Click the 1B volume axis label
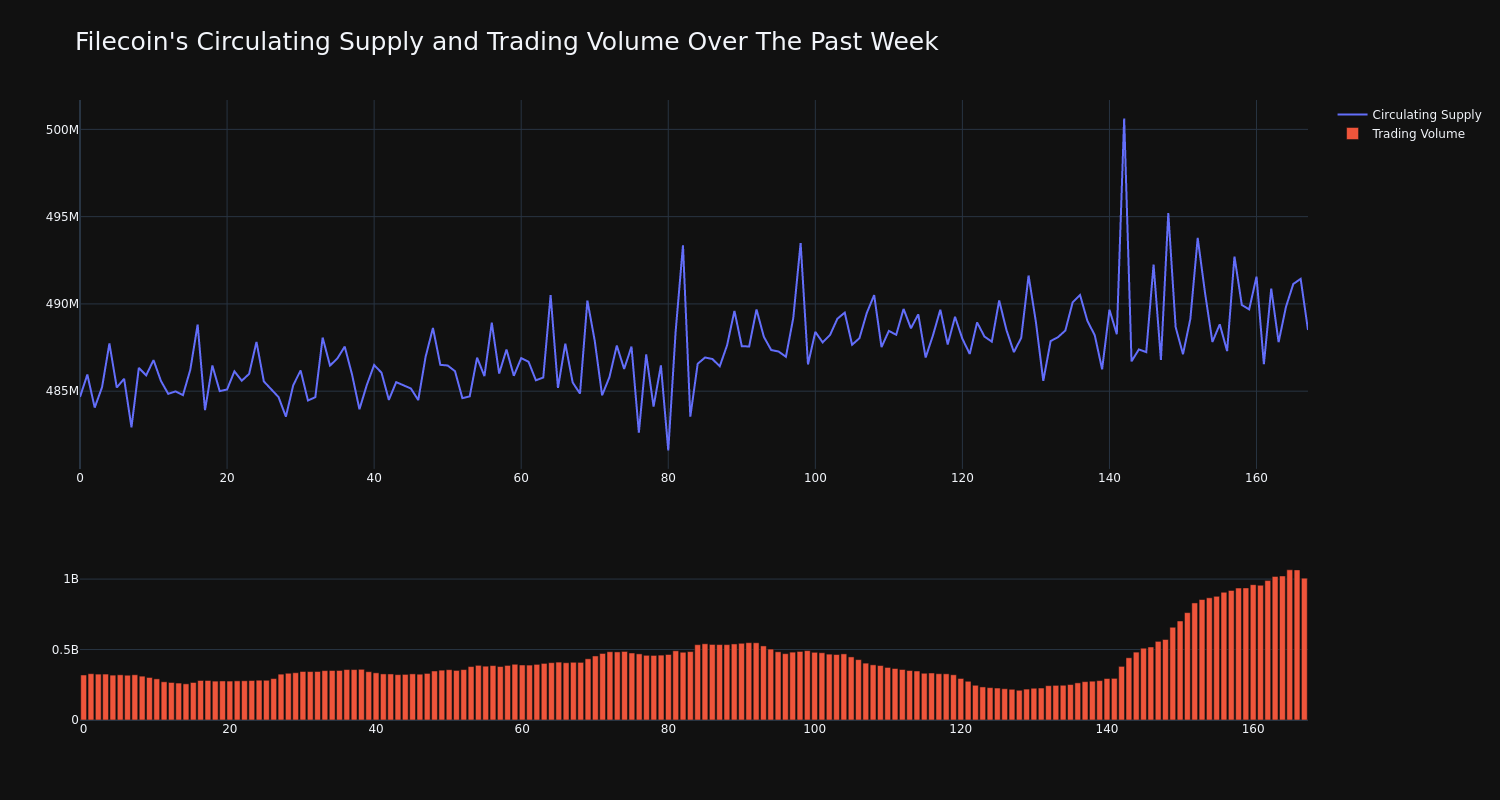The height and width of the screenshot is (800, 1500). (x=71, y=579)
